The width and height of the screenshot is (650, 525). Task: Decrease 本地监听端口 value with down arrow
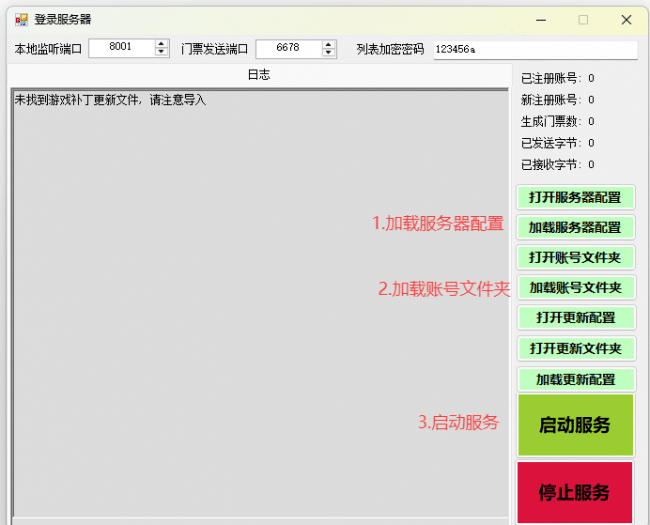tap(162, 52)
